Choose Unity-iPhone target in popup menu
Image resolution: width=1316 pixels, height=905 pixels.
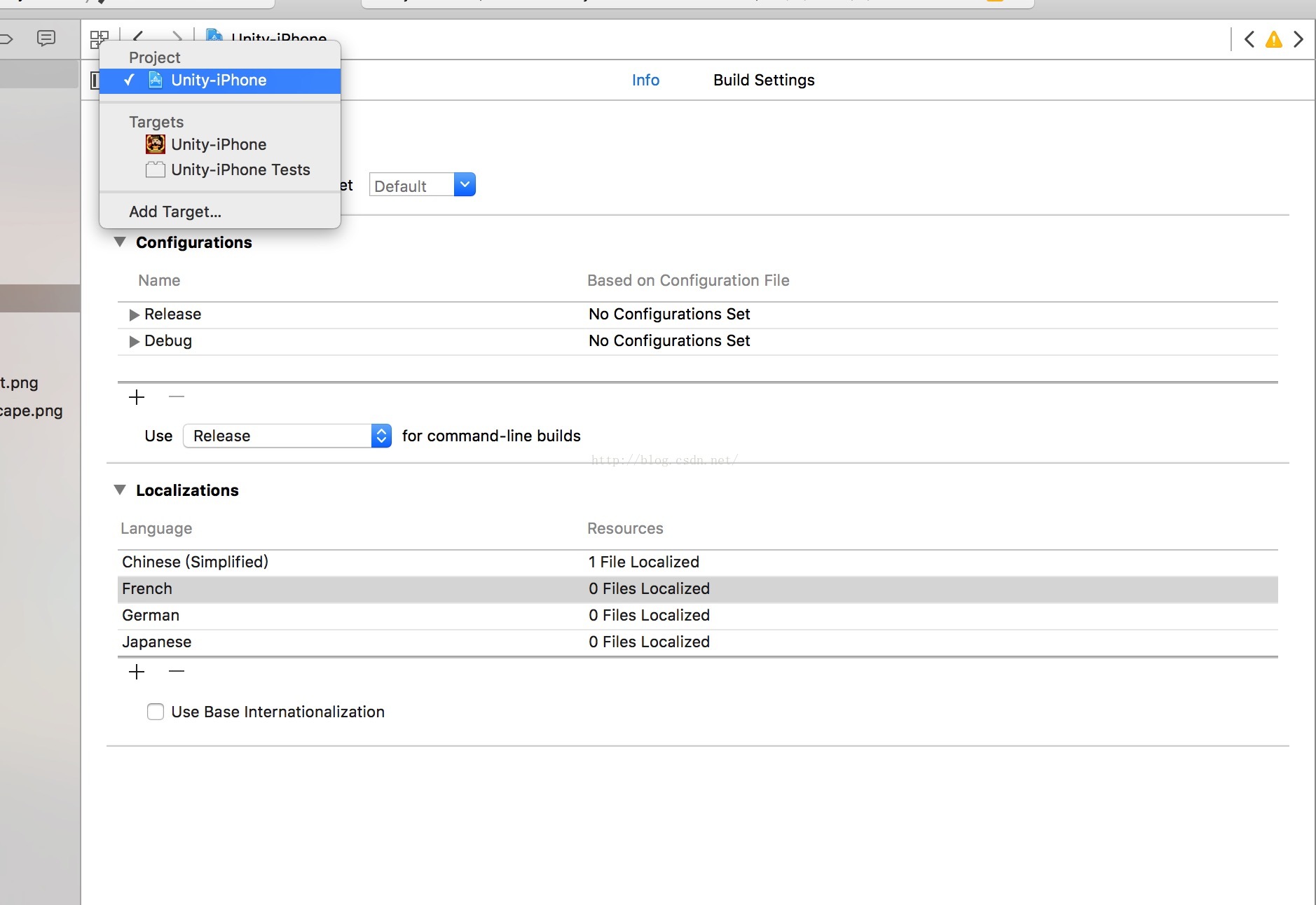pyautogui.click(x=220, y=144)
